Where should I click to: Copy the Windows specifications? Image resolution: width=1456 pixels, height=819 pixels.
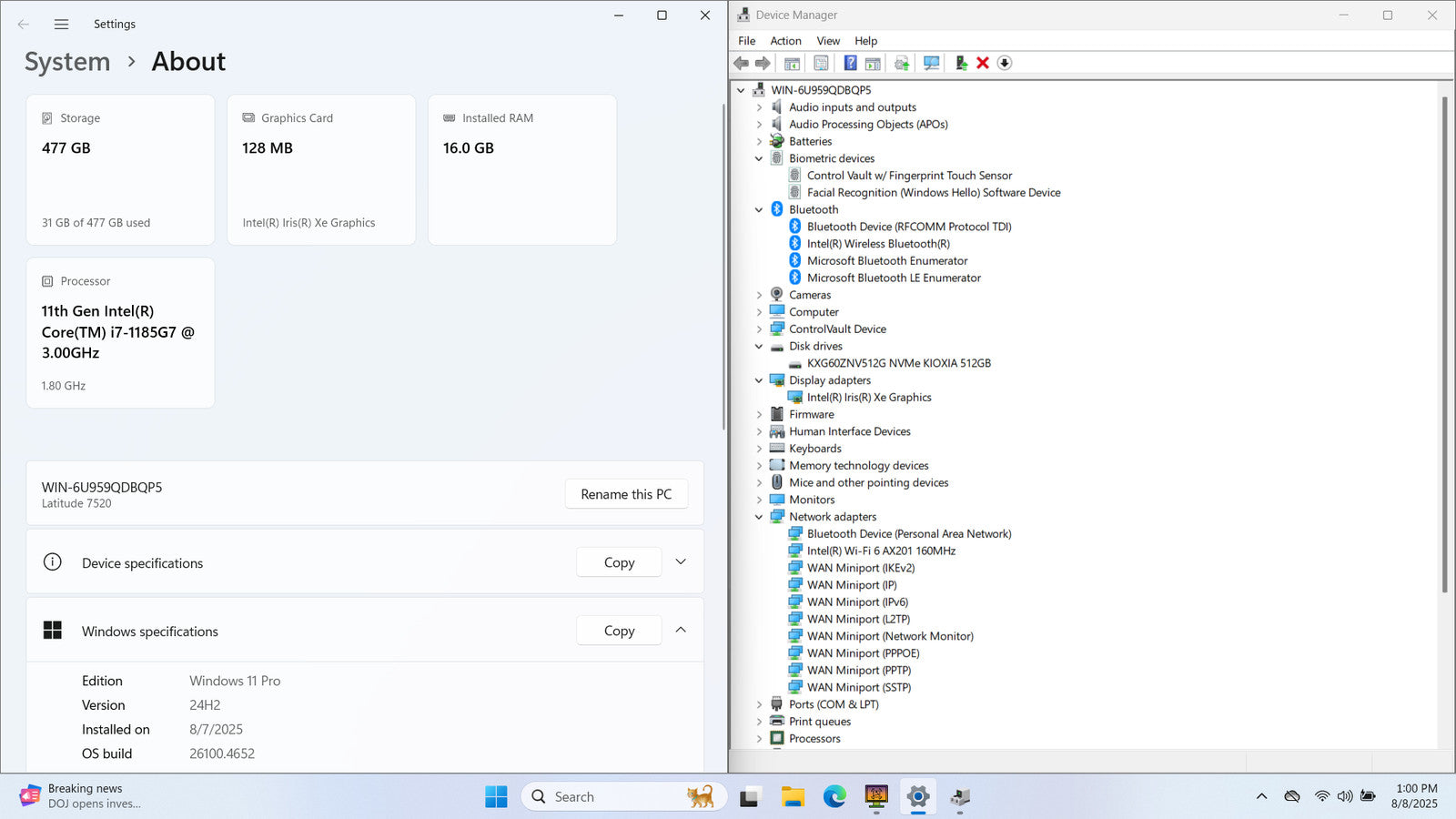point(619,631)
